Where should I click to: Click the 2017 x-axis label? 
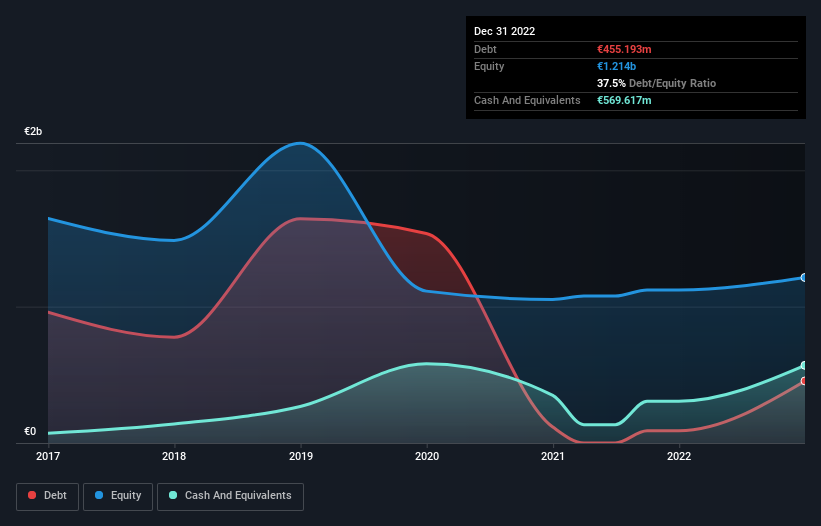(48, 456)
